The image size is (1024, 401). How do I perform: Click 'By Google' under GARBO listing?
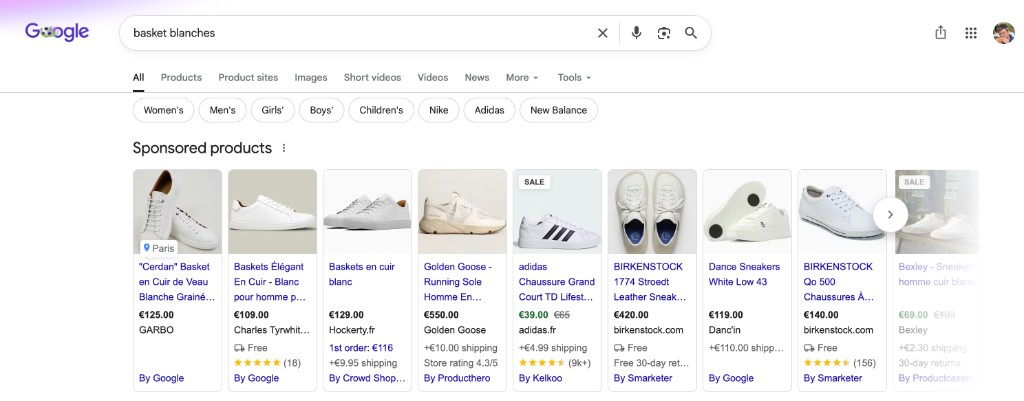pyautogui.click(x=161, y=378)
